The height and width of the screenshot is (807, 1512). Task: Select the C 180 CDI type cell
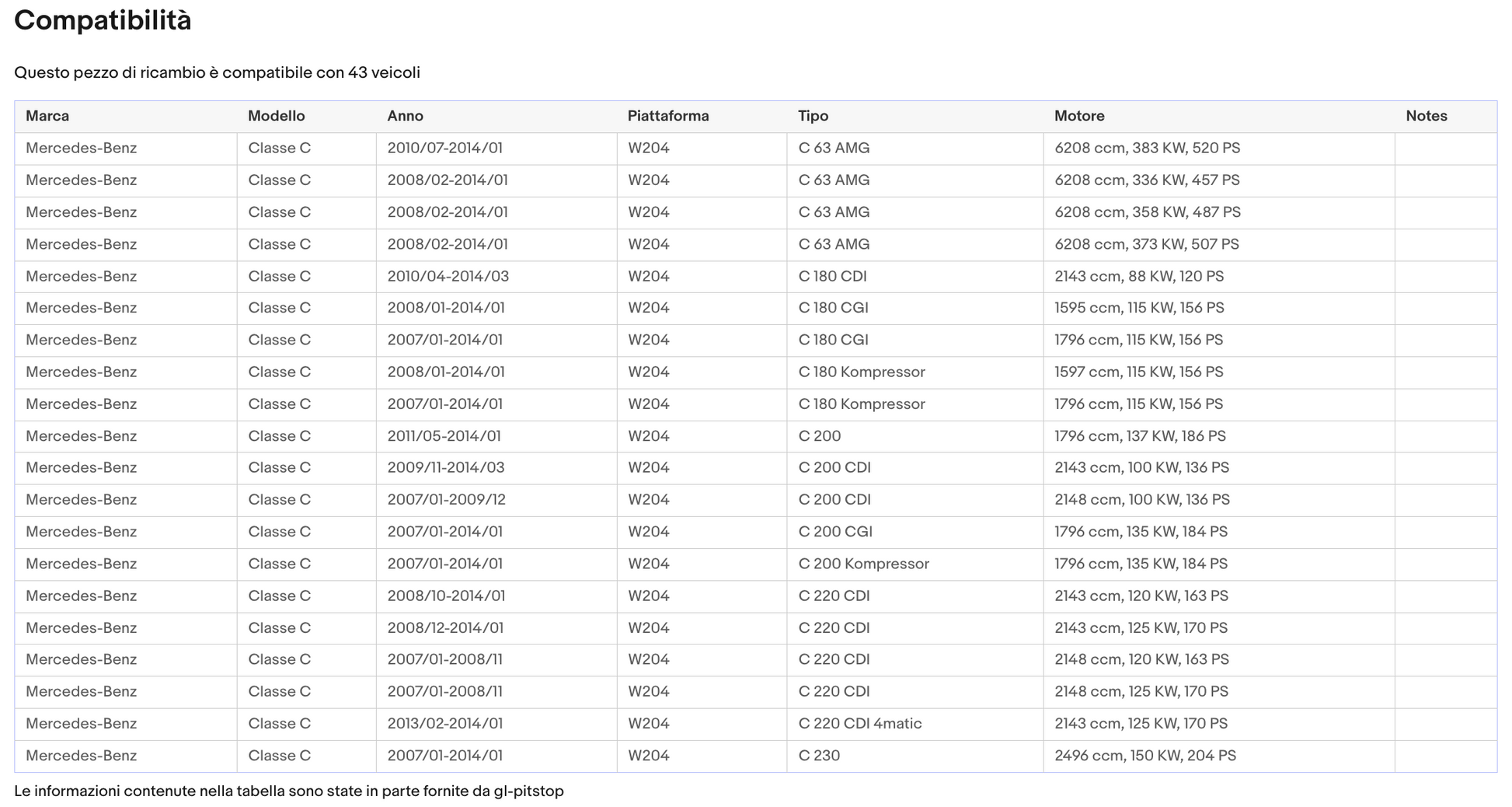915,277
